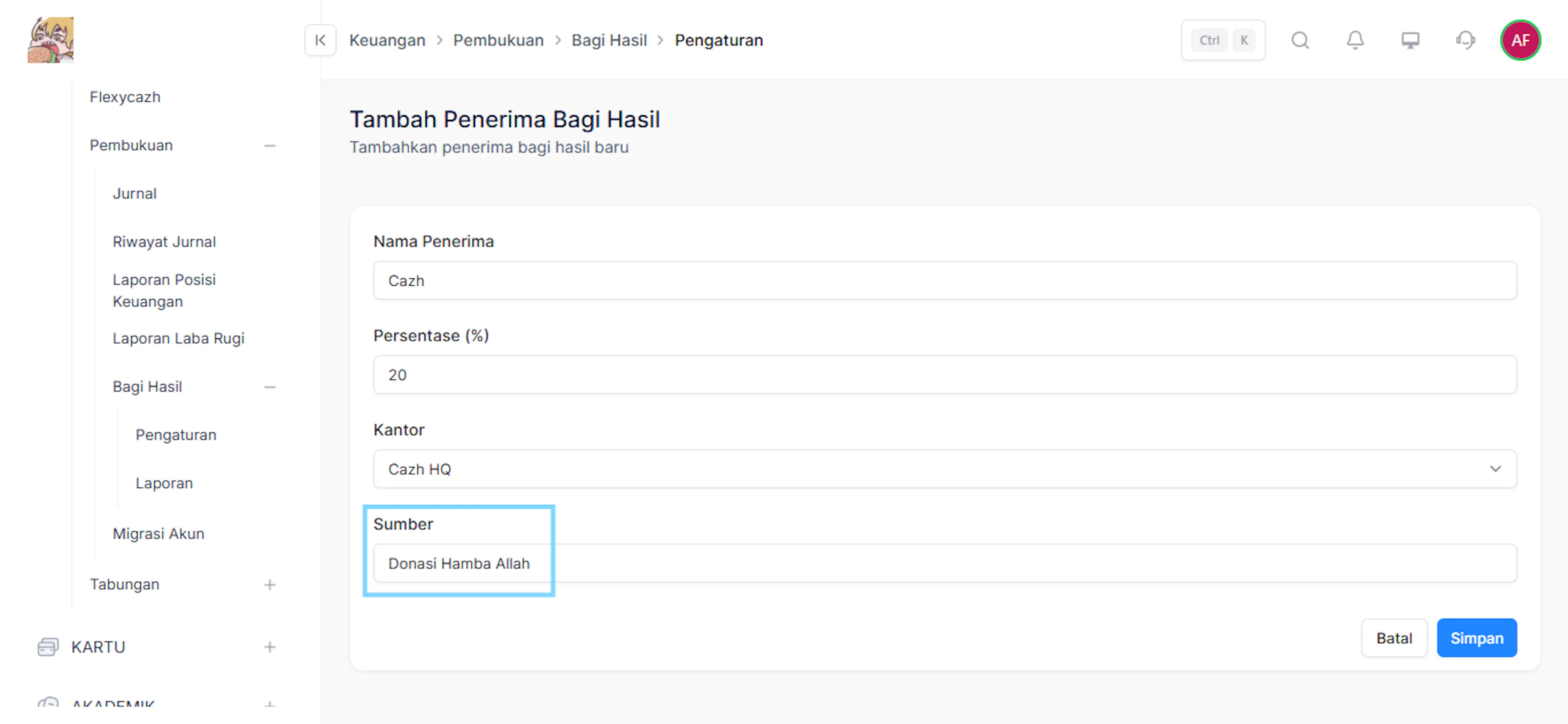Image resolution: width=1568 pixels, height=724 pixels.
Task: Open the search magnifier icon
Action: [x=1300, y=40]
